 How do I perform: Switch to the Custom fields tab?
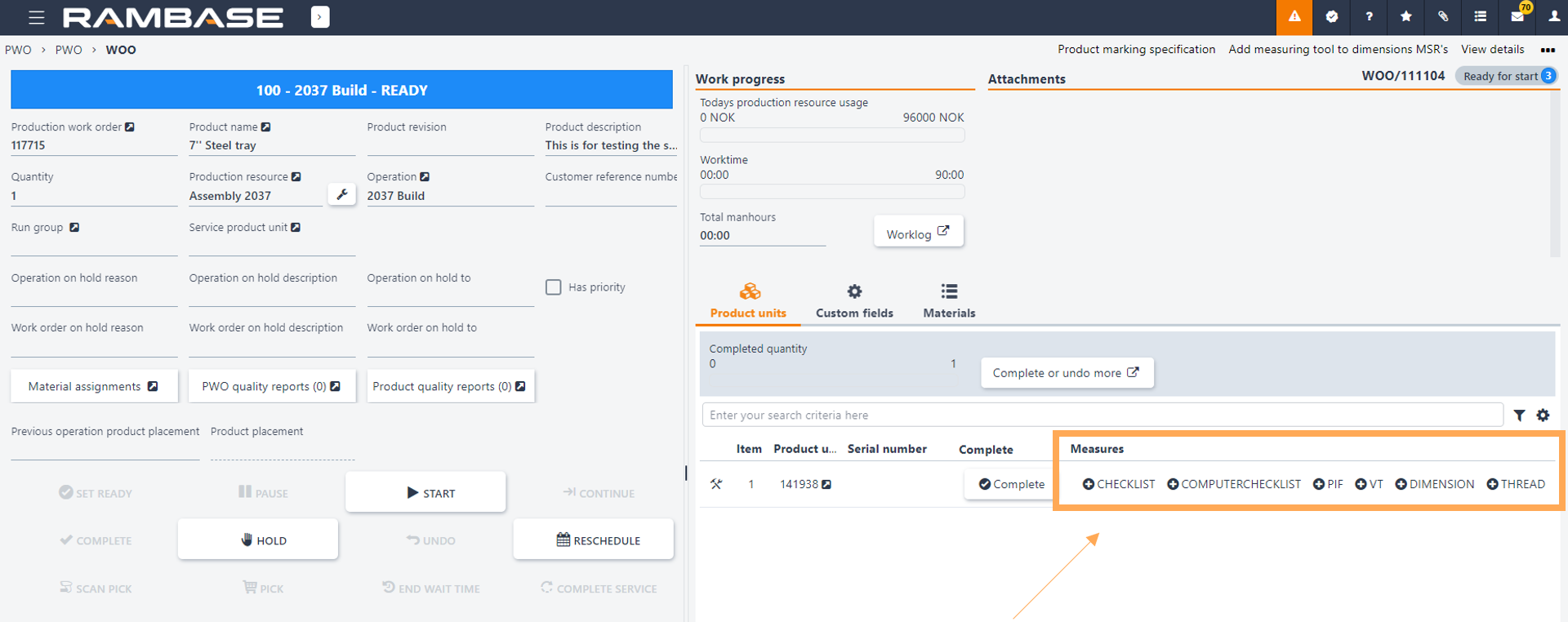(x=854, y=301)
